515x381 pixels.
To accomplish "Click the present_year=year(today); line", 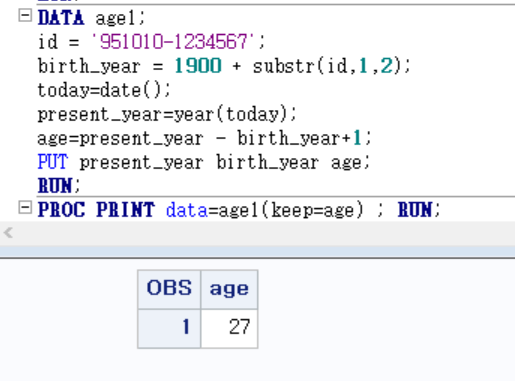I will 167,114.
